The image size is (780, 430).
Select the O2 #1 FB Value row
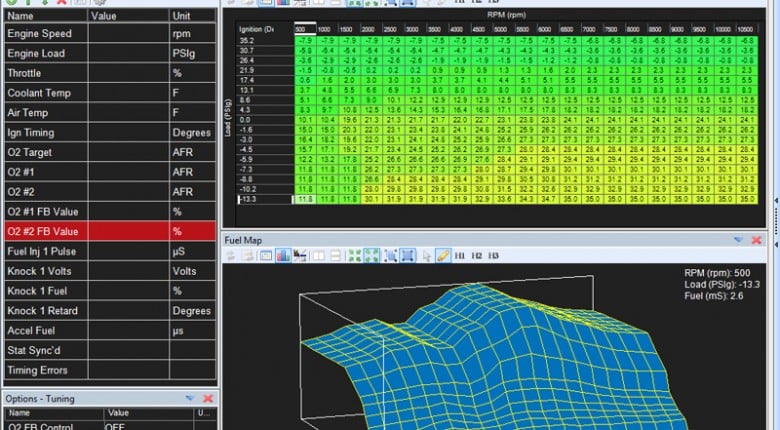coord(110,212)
